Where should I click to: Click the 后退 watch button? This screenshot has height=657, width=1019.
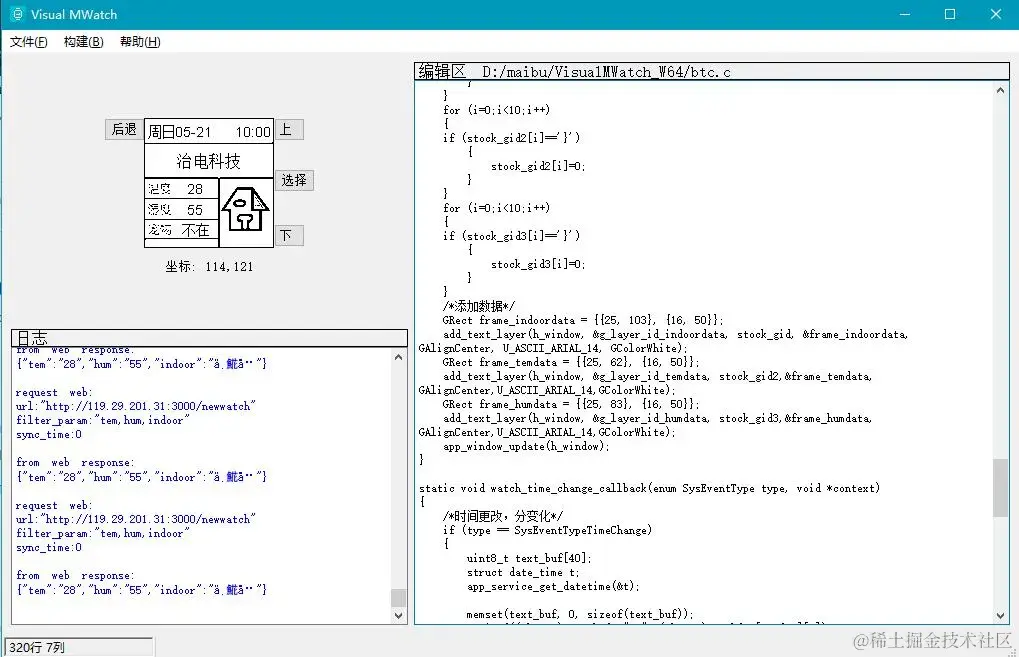point(124,129)
